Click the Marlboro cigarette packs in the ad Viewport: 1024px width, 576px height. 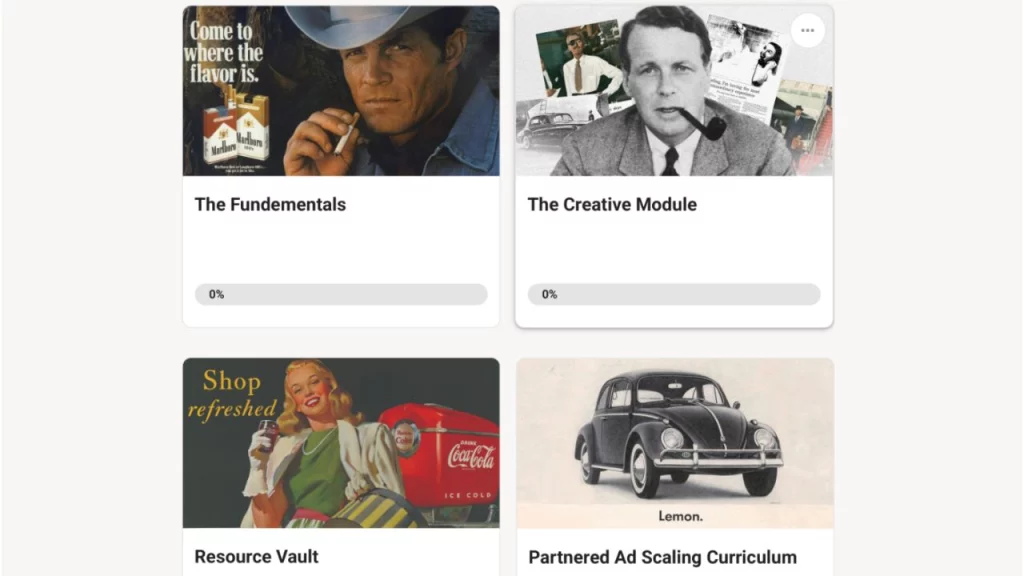(x=236, y=130)
